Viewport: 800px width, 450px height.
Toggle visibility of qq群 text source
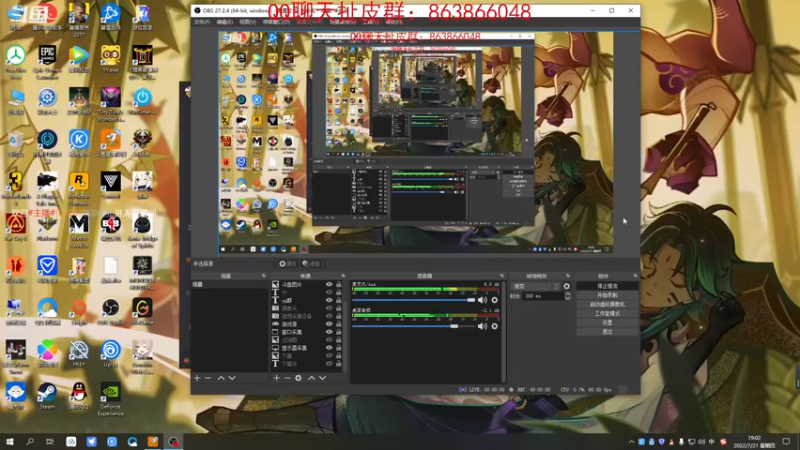pos(329,301)
